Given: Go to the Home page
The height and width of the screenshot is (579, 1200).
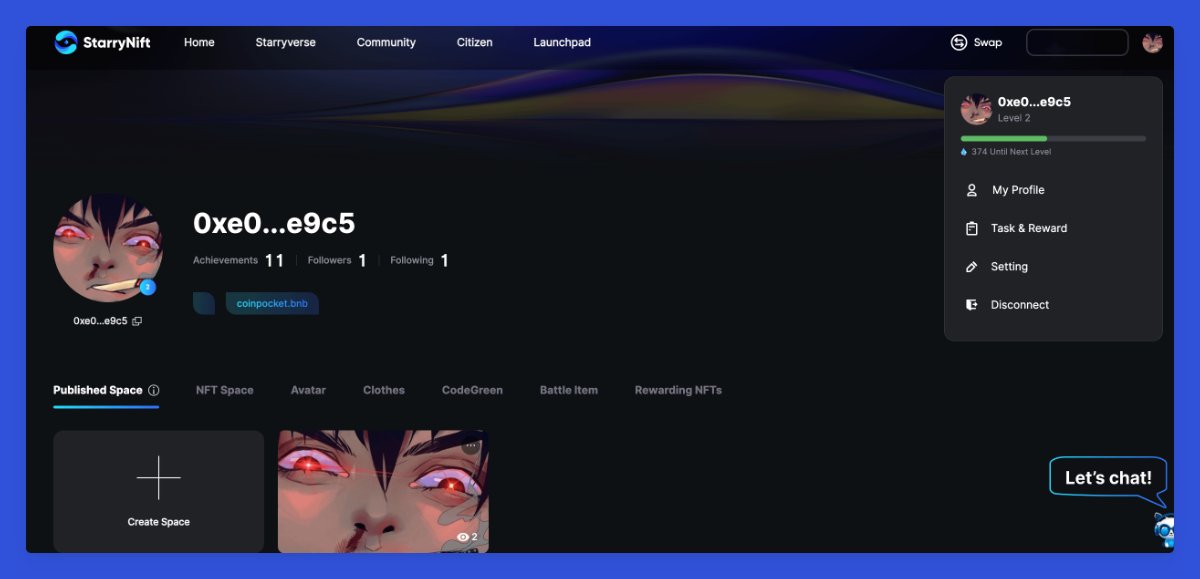Looking at the screenshot, I should [x=199, y=42].
